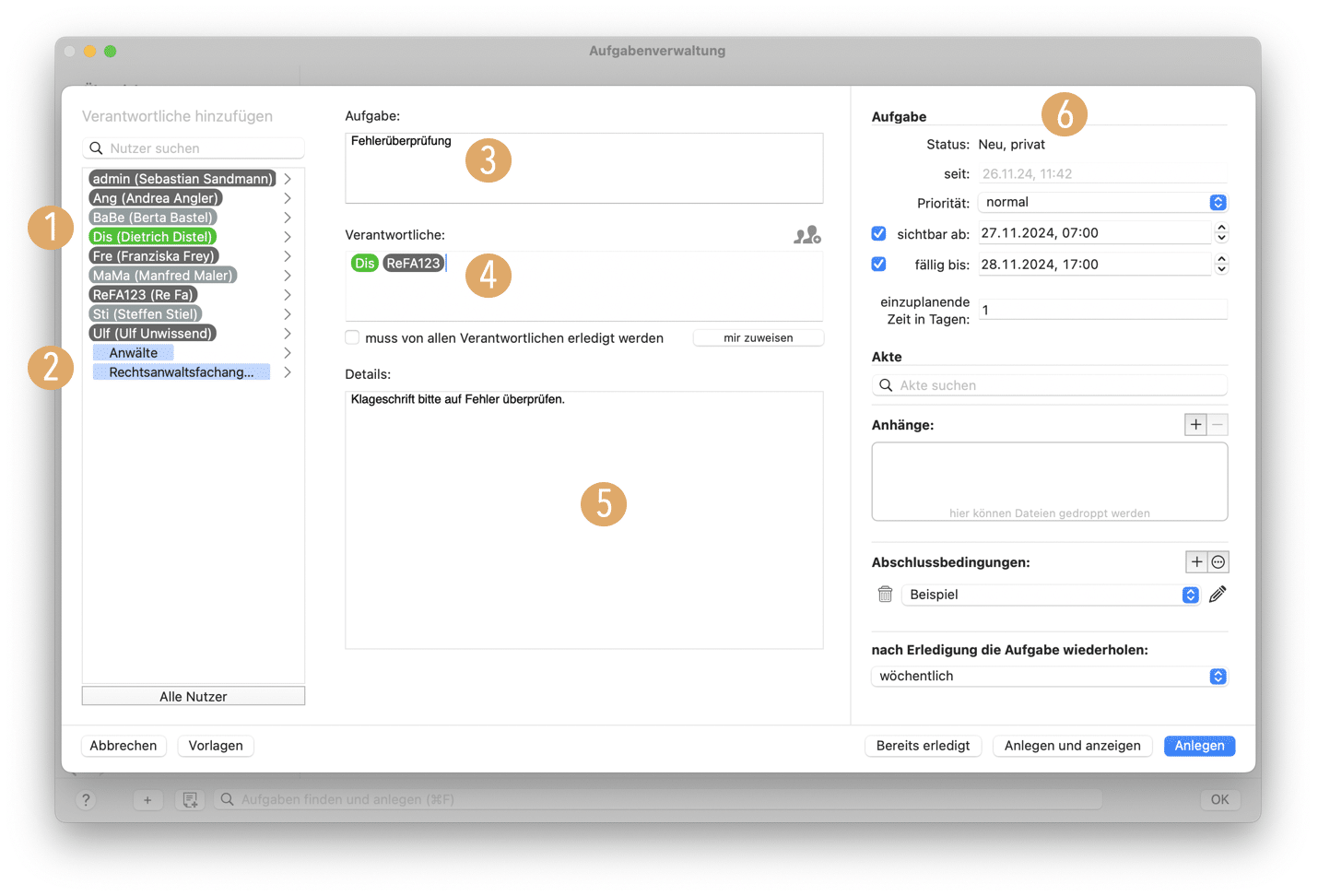Toggle the sichtbar ab checkbox
The height and width of the screenshot is (896, 1318).
pyautogui.click(x=878, y=233)
